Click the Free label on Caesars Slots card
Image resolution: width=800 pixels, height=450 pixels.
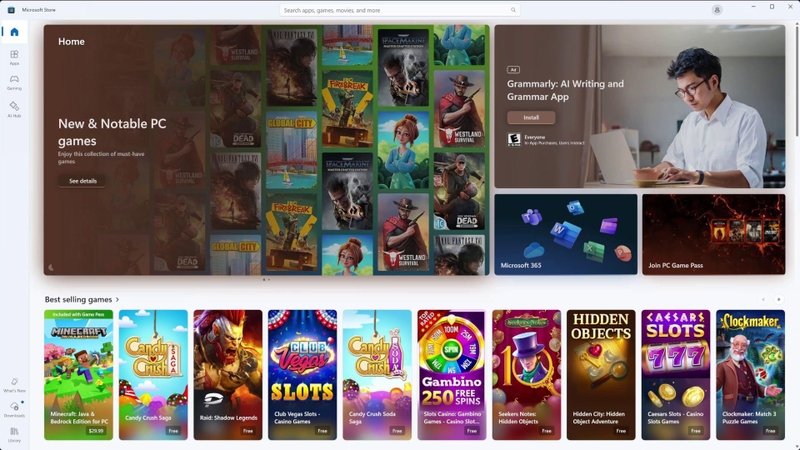696,431
